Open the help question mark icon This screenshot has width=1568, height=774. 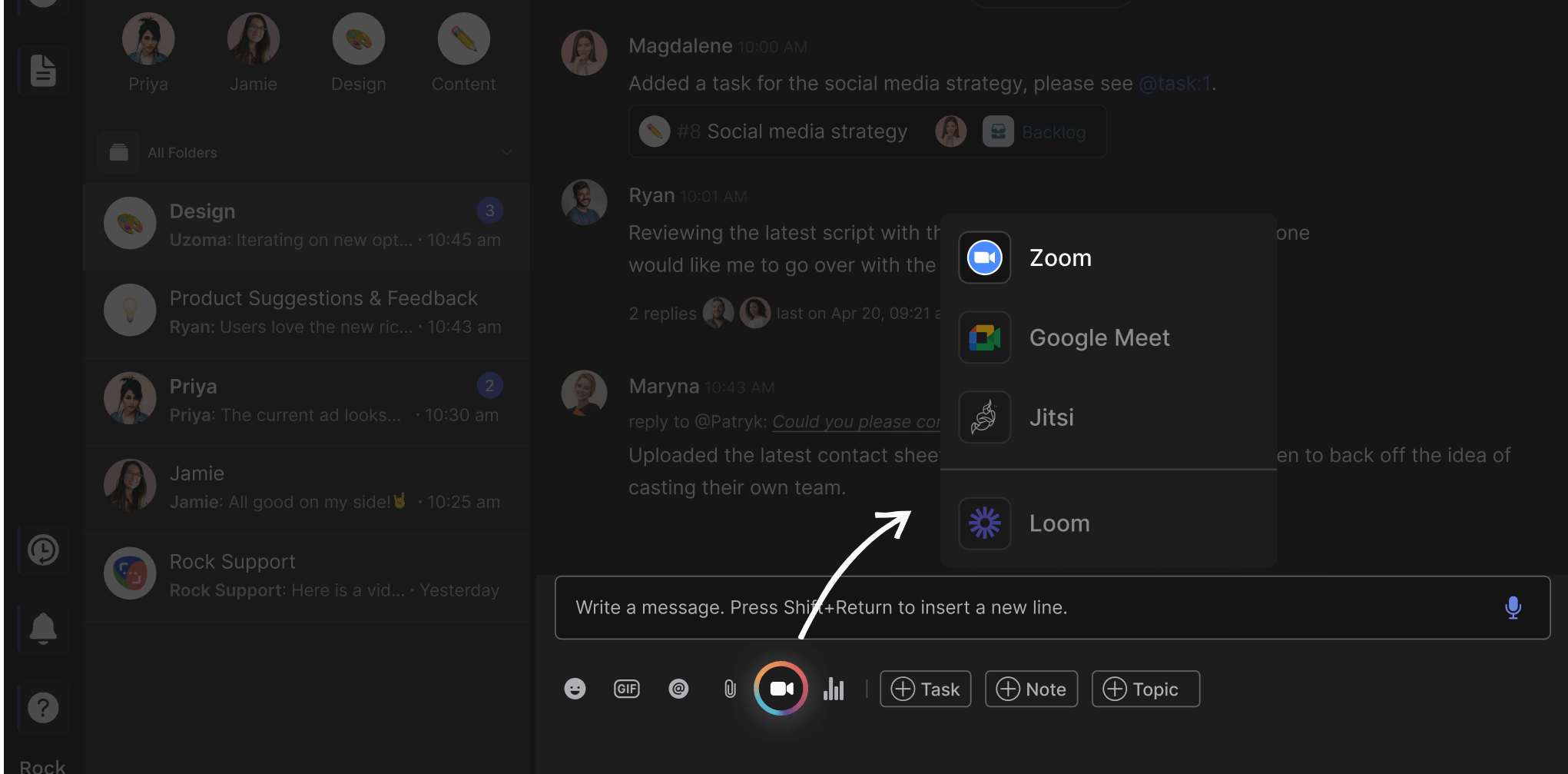[x=43, y=707]
